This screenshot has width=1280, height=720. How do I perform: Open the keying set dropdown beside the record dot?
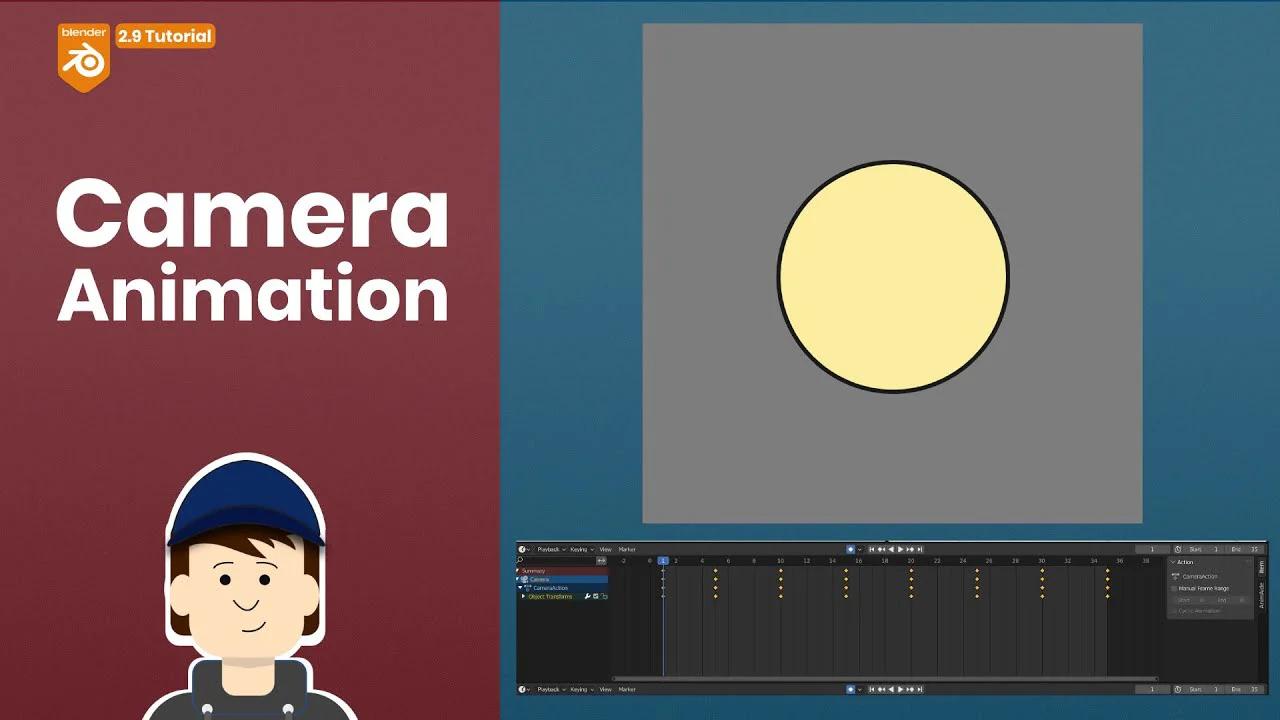tap(860, 548)
